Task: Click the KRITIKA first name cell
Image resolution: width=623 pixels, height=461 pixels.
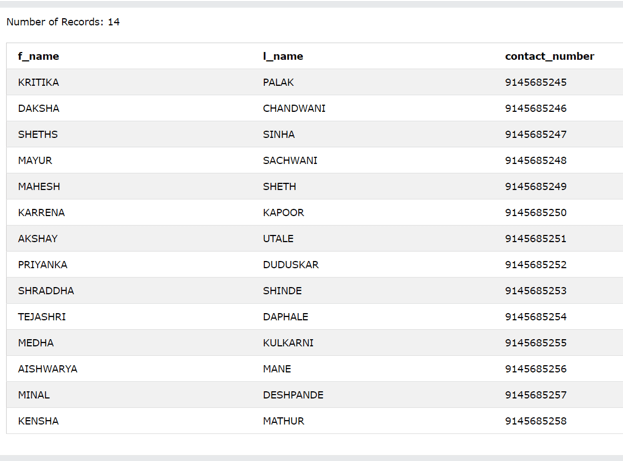Action: (x=38, y=82)
